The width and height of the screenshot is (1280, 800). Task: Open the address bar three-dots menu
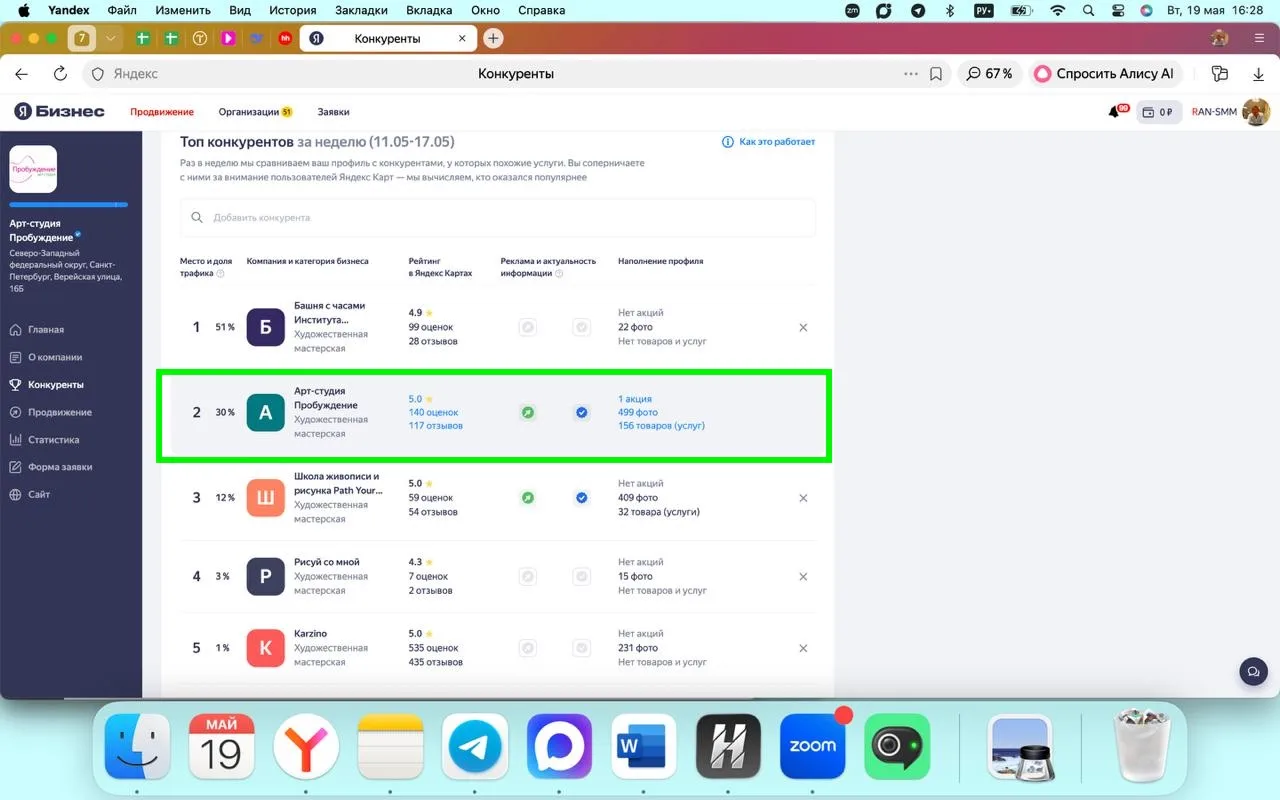tap(910, 74)
